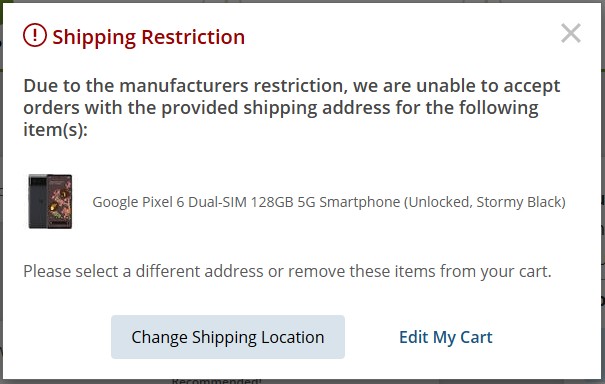605x384 pixels.
Task: Close the Shipping Restriction dialog
Action: pos(571,33)
